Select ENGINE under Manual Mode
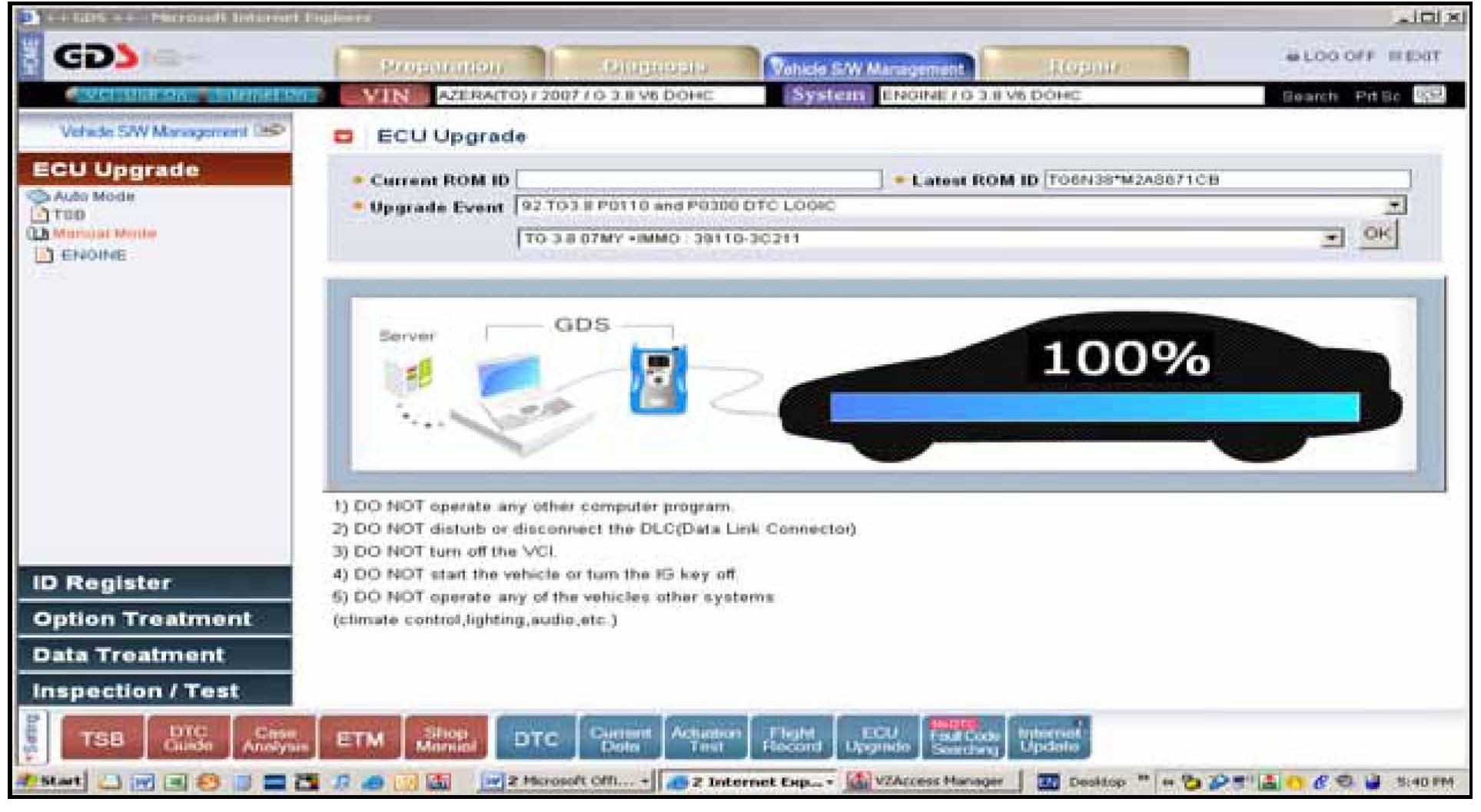This screenshot has height=812, width=1481. coord(93,255)
